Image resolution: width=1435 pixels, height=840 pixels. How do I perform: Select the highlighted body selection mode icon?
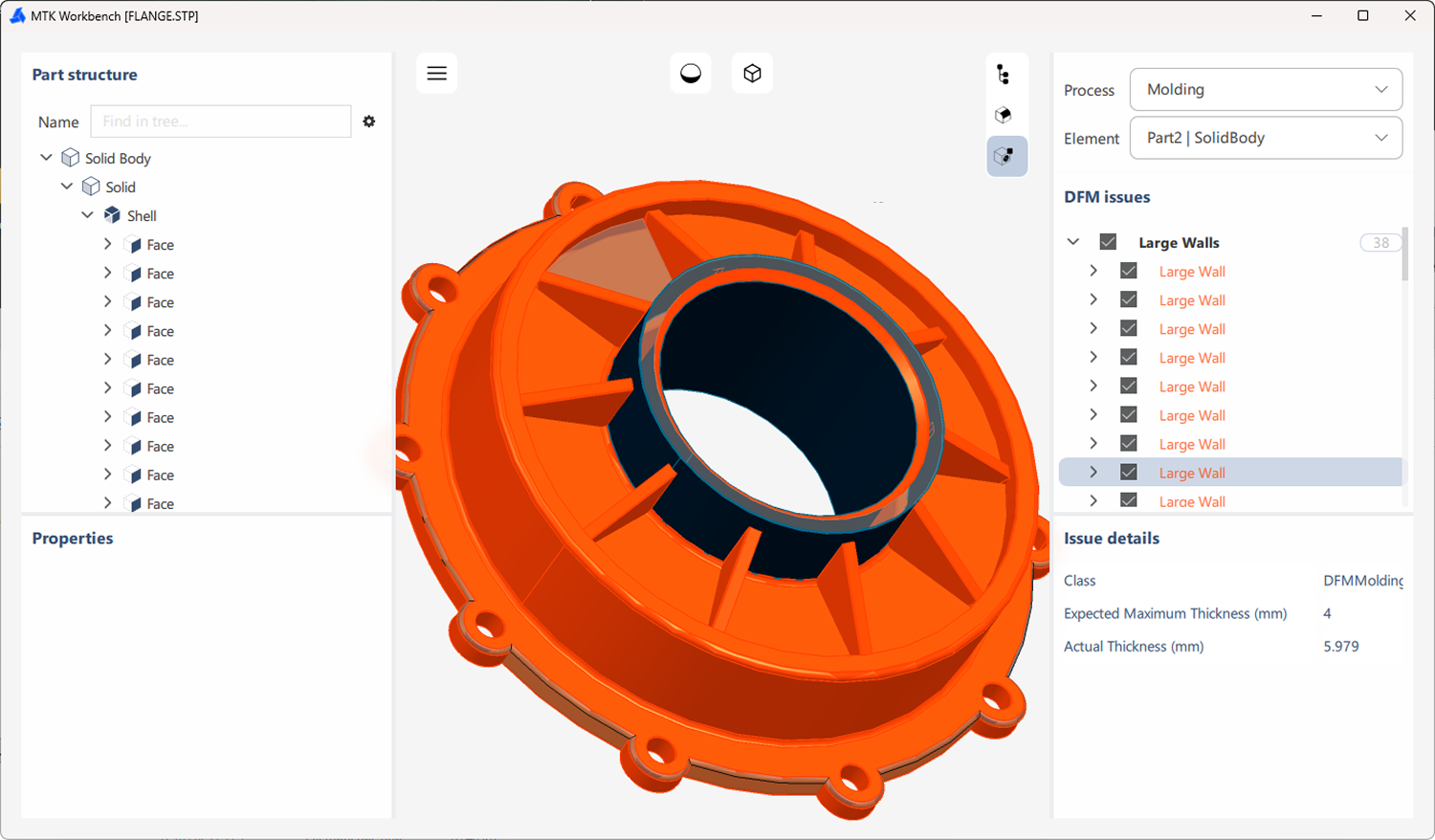point(1006,155)
